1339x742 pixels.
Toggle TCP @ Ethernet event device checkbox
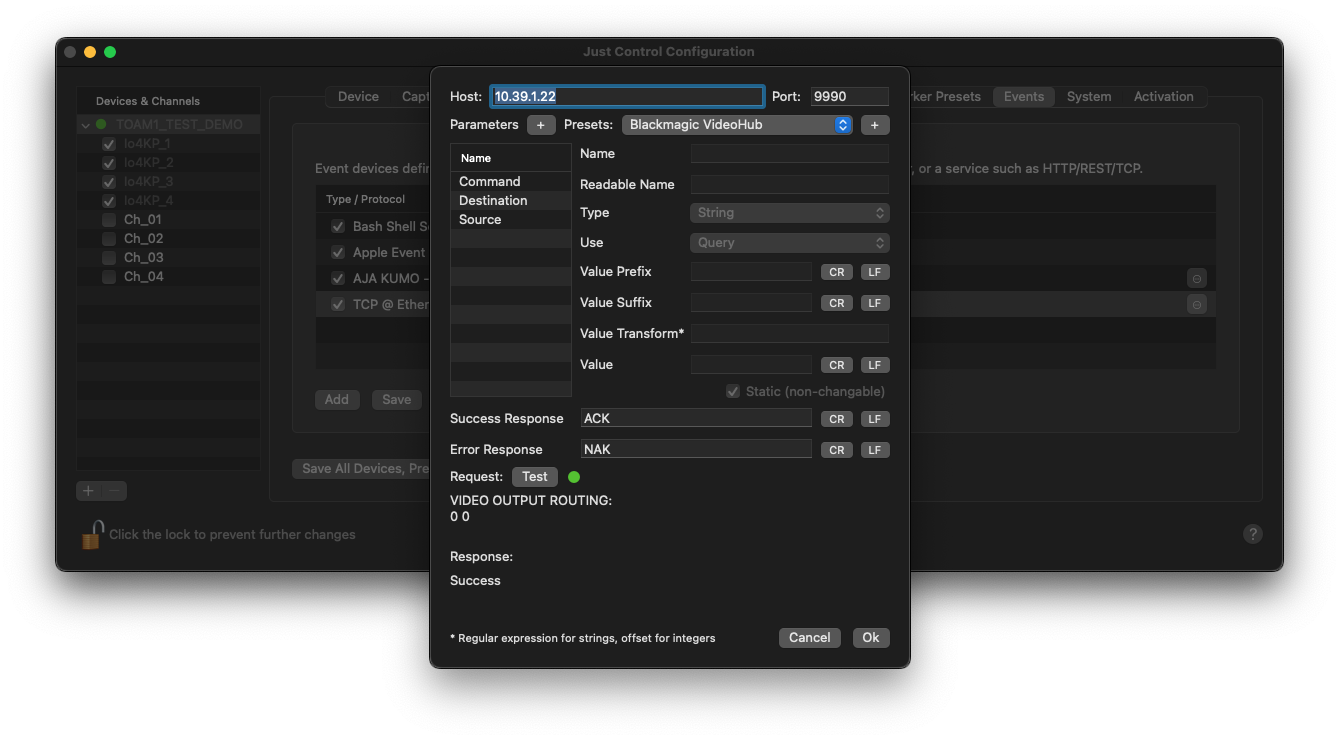338,305
